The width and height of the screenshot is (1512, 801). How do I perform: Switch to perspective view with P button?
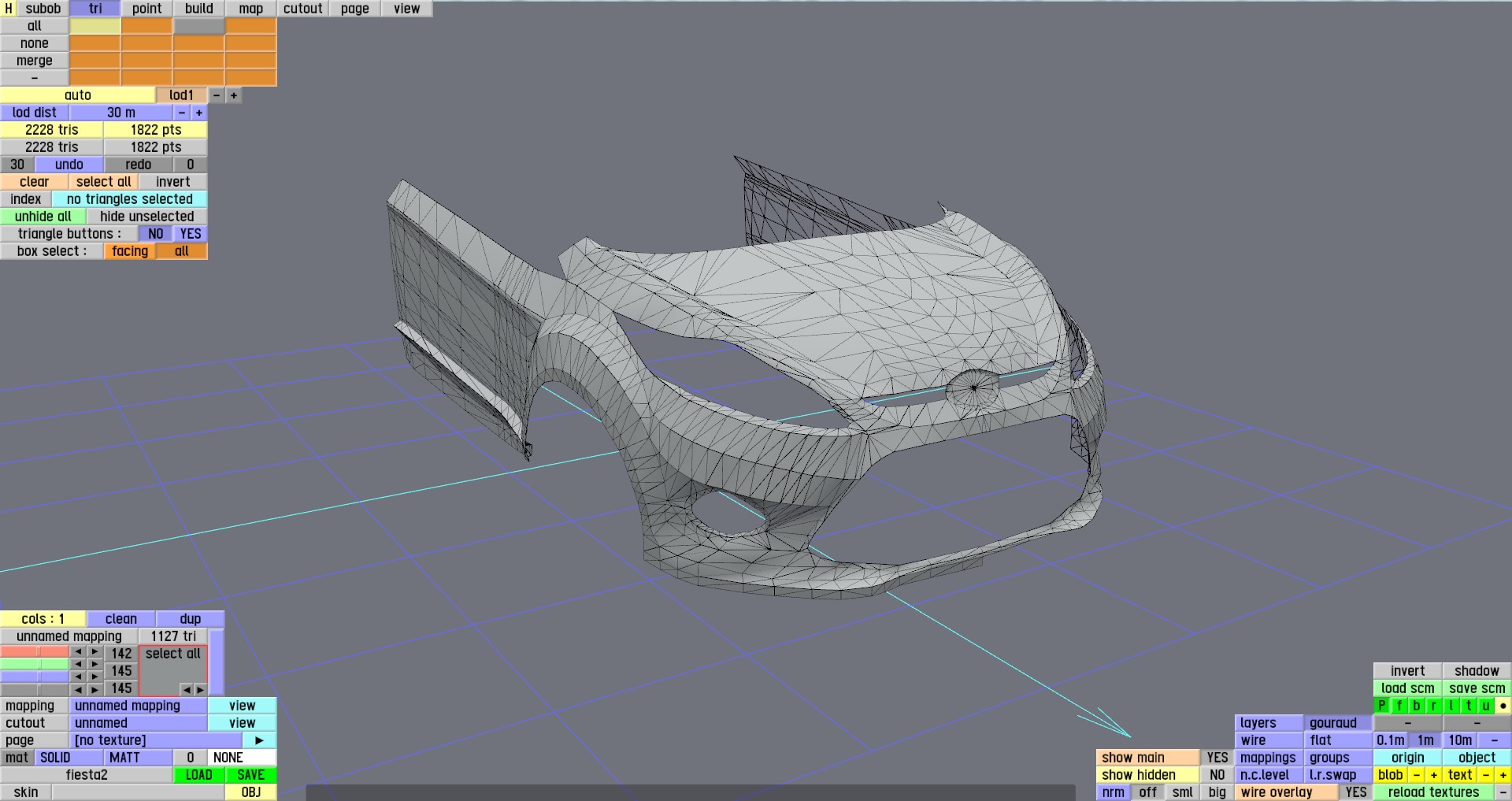(1381, 706)
